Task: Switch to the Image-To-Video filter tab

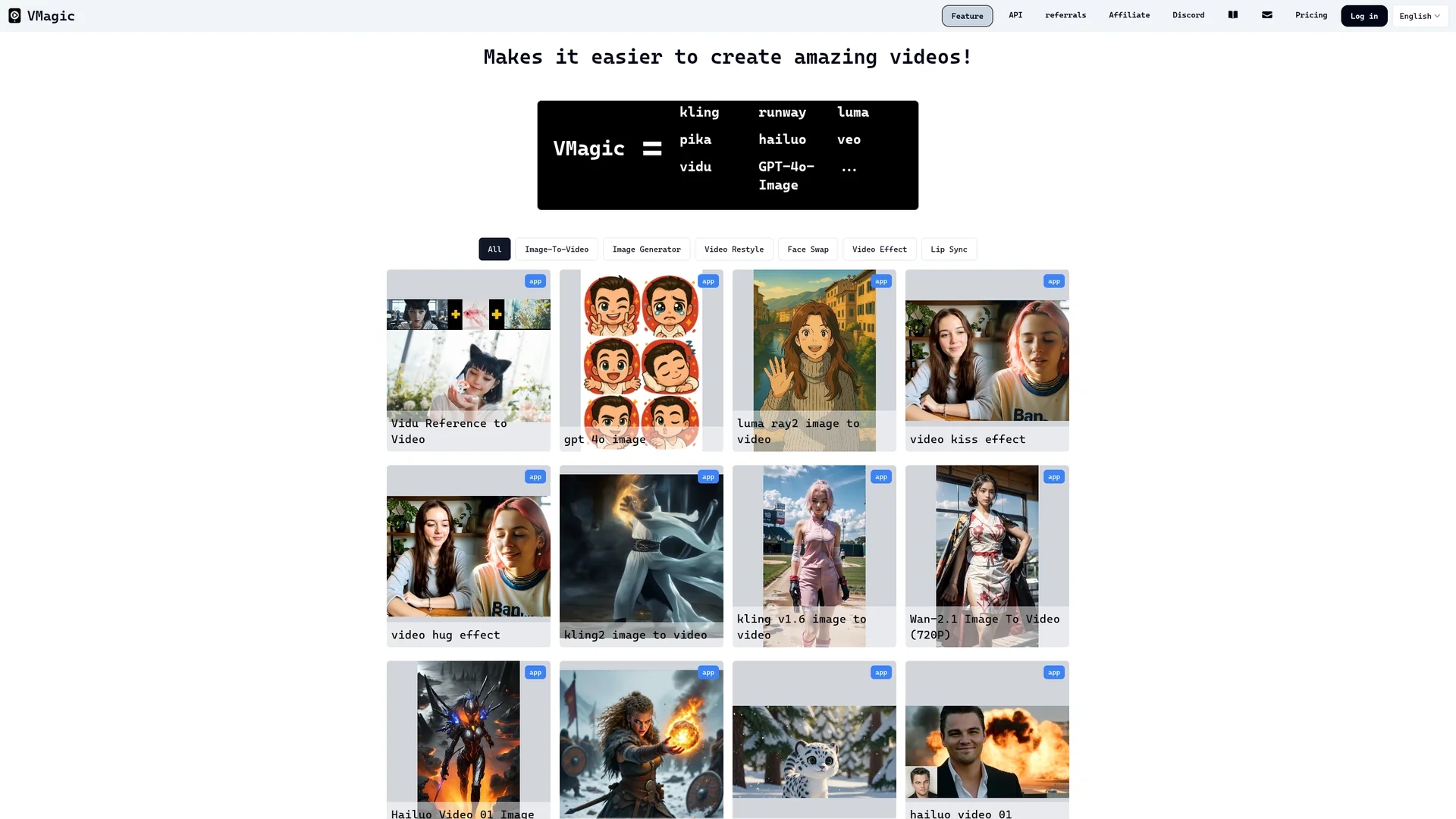Action: [x=557, y=249]
